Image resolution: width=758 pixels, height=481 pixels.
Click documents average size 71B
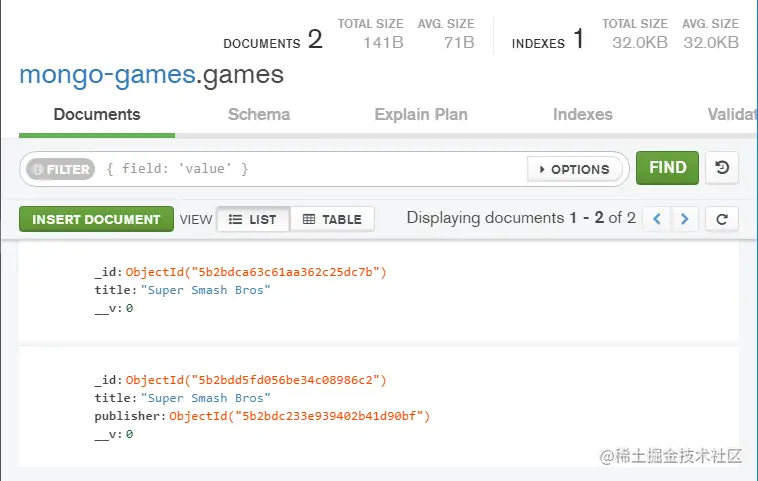459,43
